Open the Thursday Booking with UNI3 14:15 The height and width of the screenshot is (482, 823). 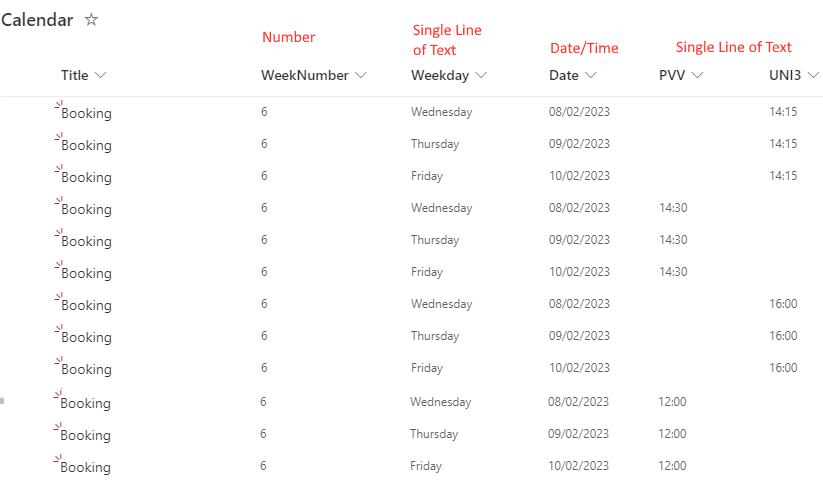[x=86, y=145]
